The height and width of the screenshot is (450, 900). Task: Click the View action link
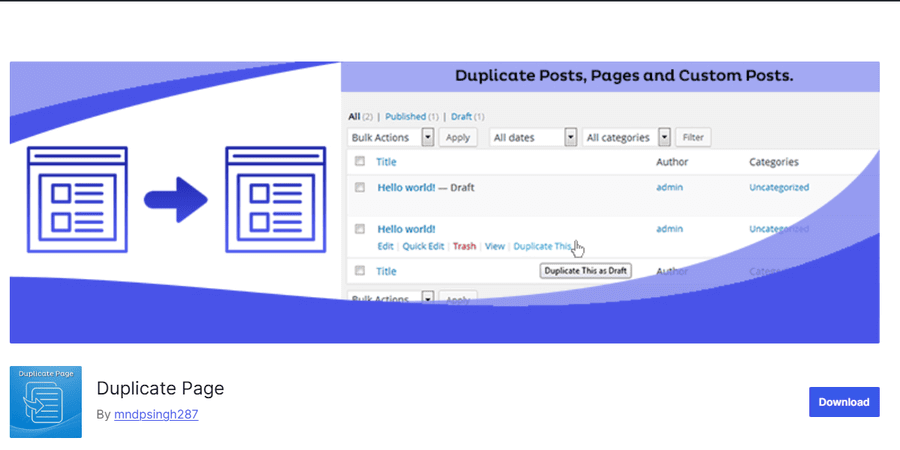495,246
